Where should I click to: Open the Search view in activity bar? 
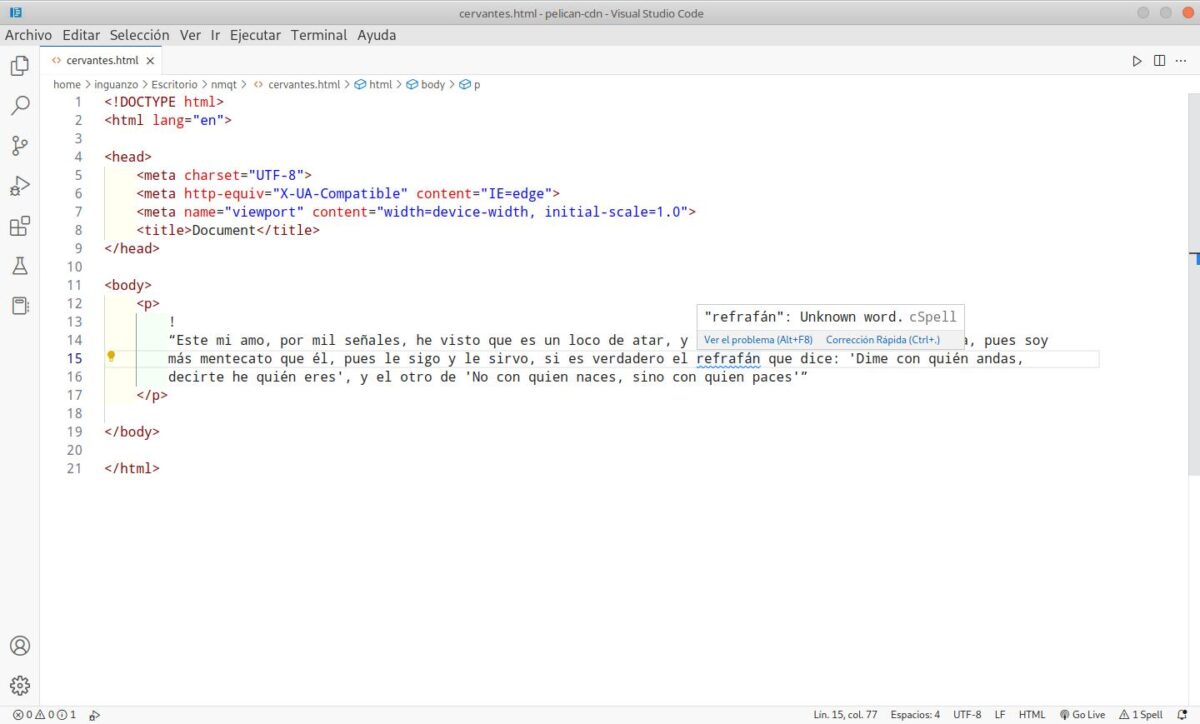tap(20, 105)
